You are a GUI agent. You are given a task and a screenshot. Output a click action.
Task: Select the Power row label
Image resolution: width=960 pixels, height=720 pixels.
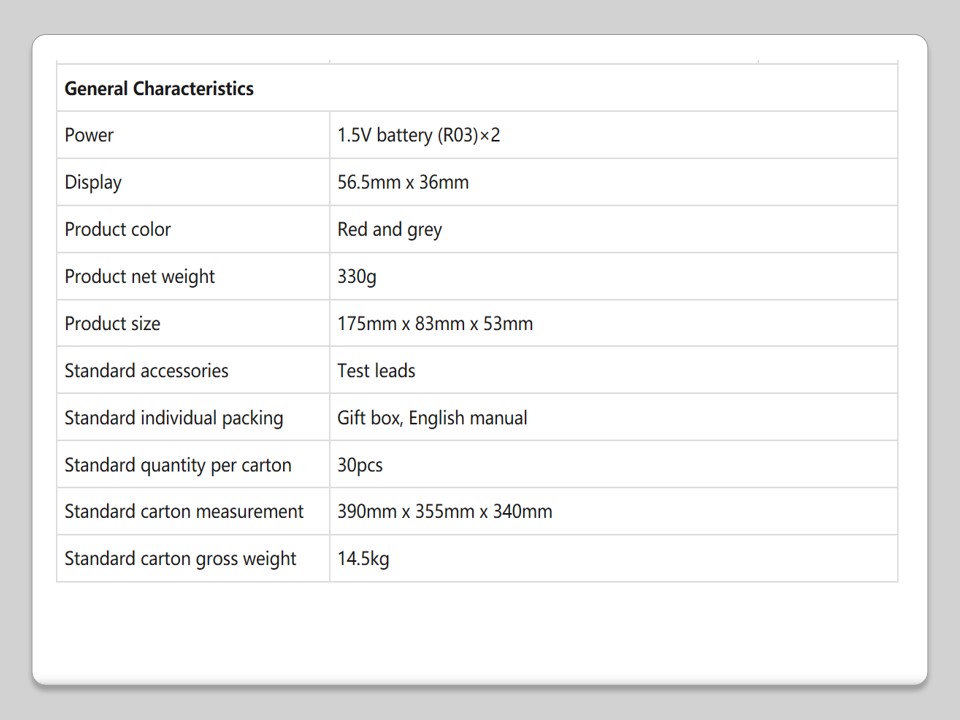click(x=89, y=135)
